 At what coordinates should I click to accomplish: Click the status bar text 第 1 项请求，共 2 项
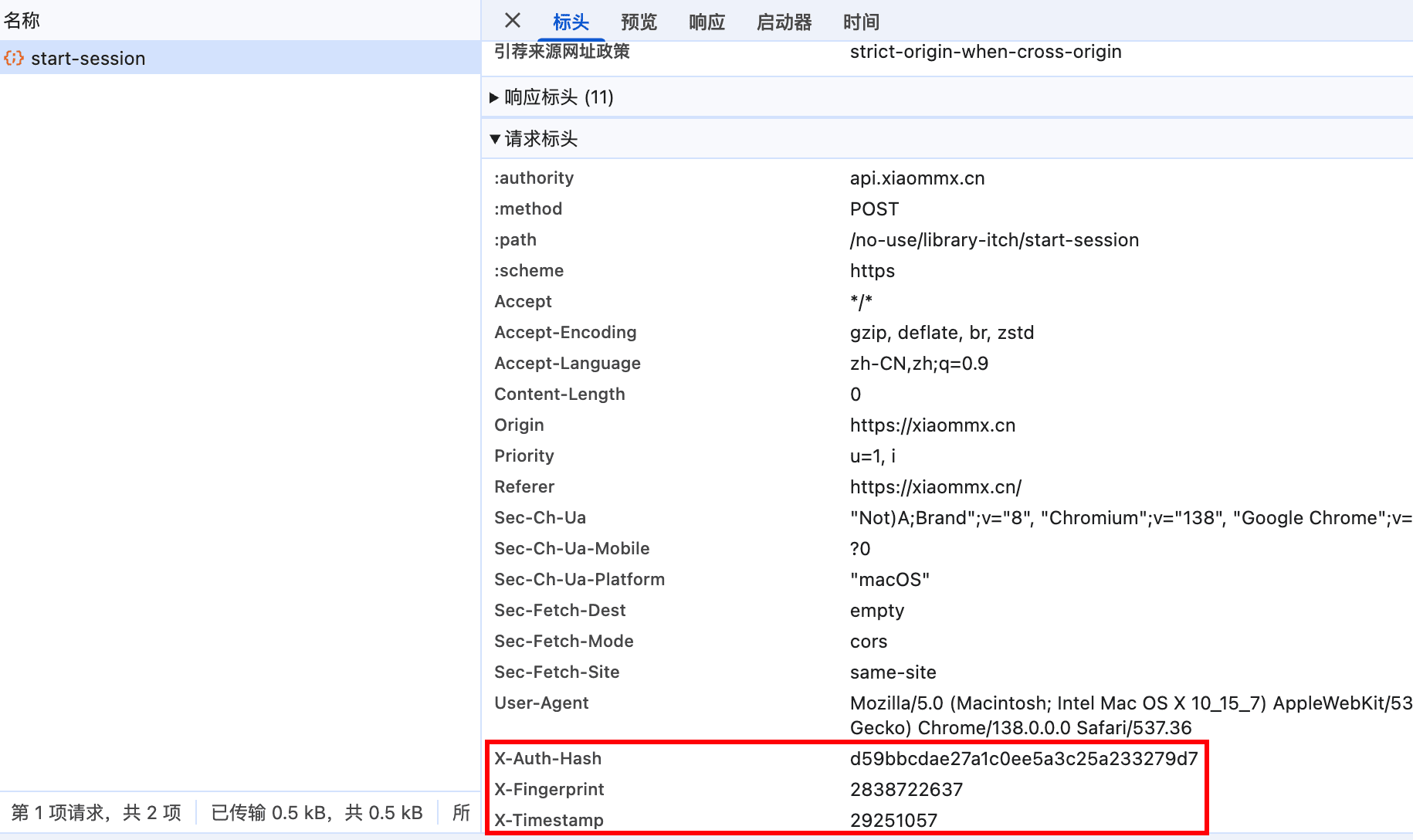pos(97,813)
